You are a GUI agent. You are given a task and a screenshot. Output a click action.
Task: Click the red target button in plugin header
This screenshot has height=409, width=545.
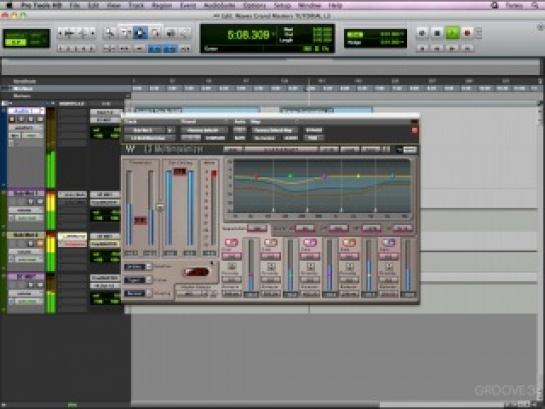coord(414,130)
